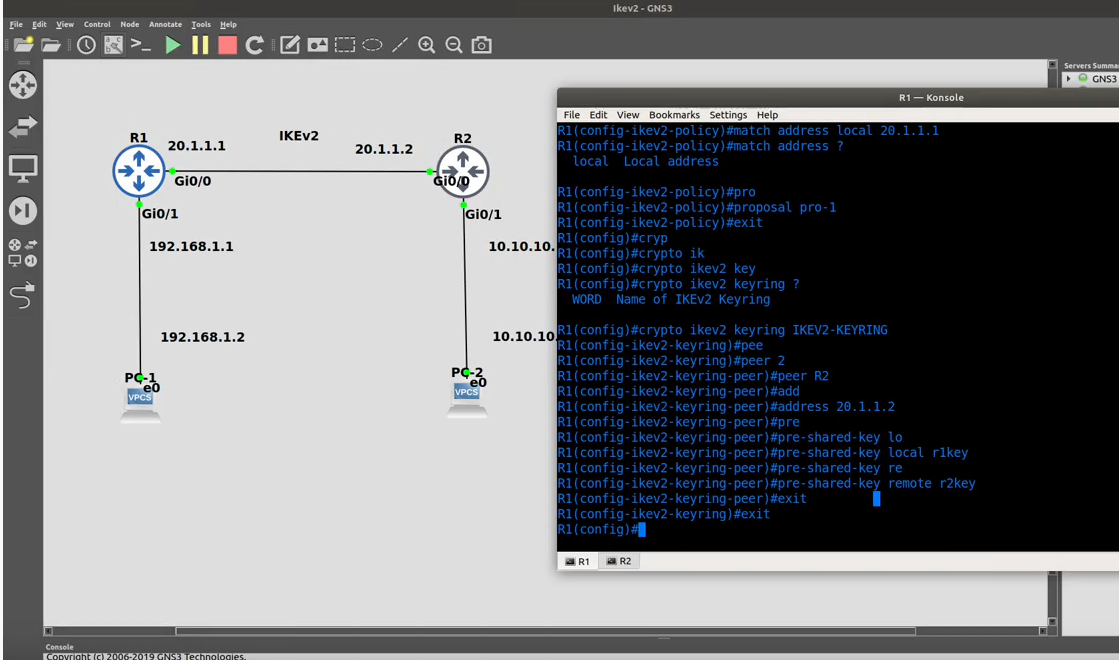Viewport: 1119px width, 660px height.
Task: Take a screenshot with the camera icon
Action: tap(481, 45)
